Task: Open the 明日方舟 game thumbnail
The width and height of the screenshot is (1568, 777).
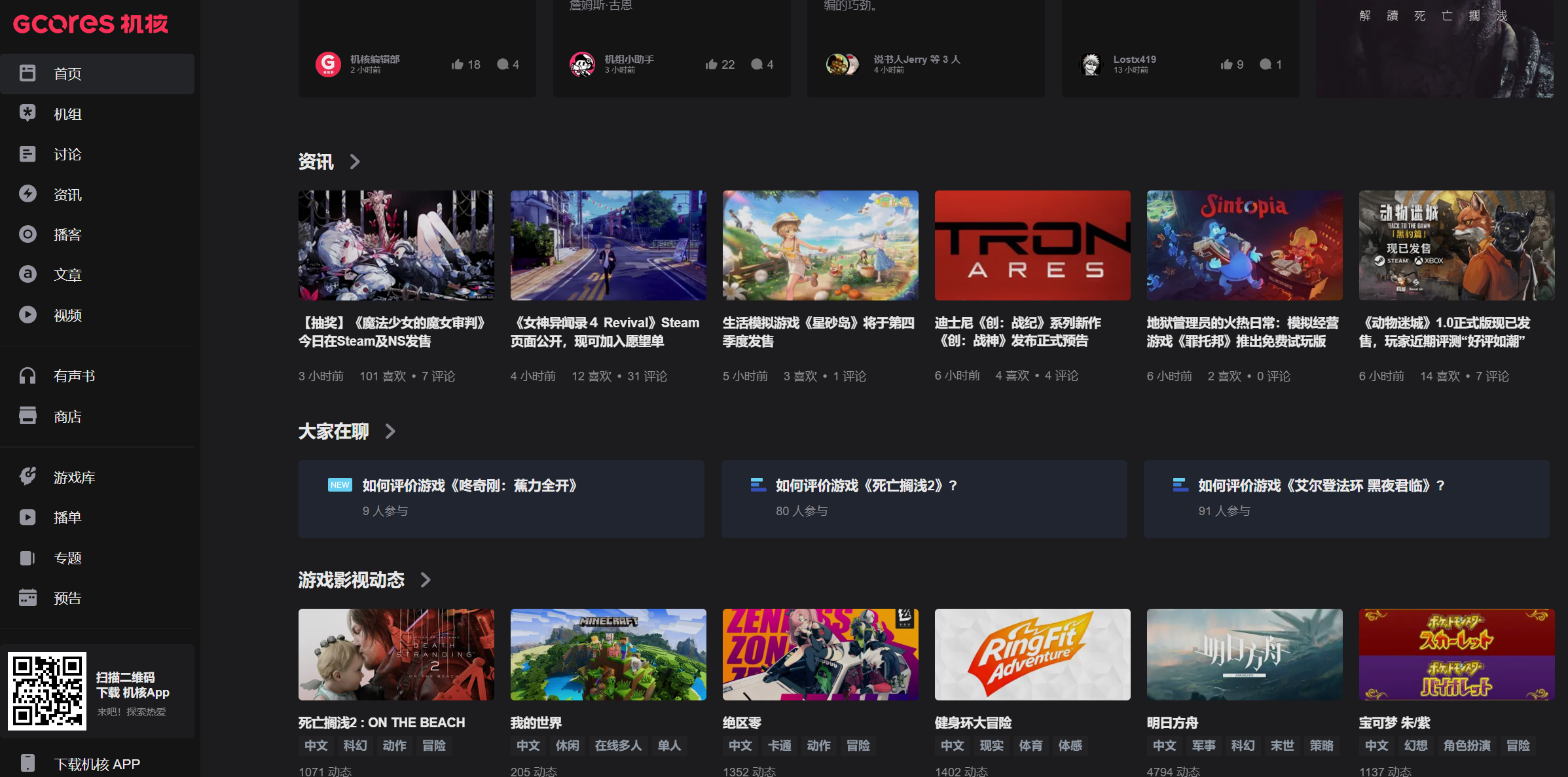Action: tap(1245, 655)
